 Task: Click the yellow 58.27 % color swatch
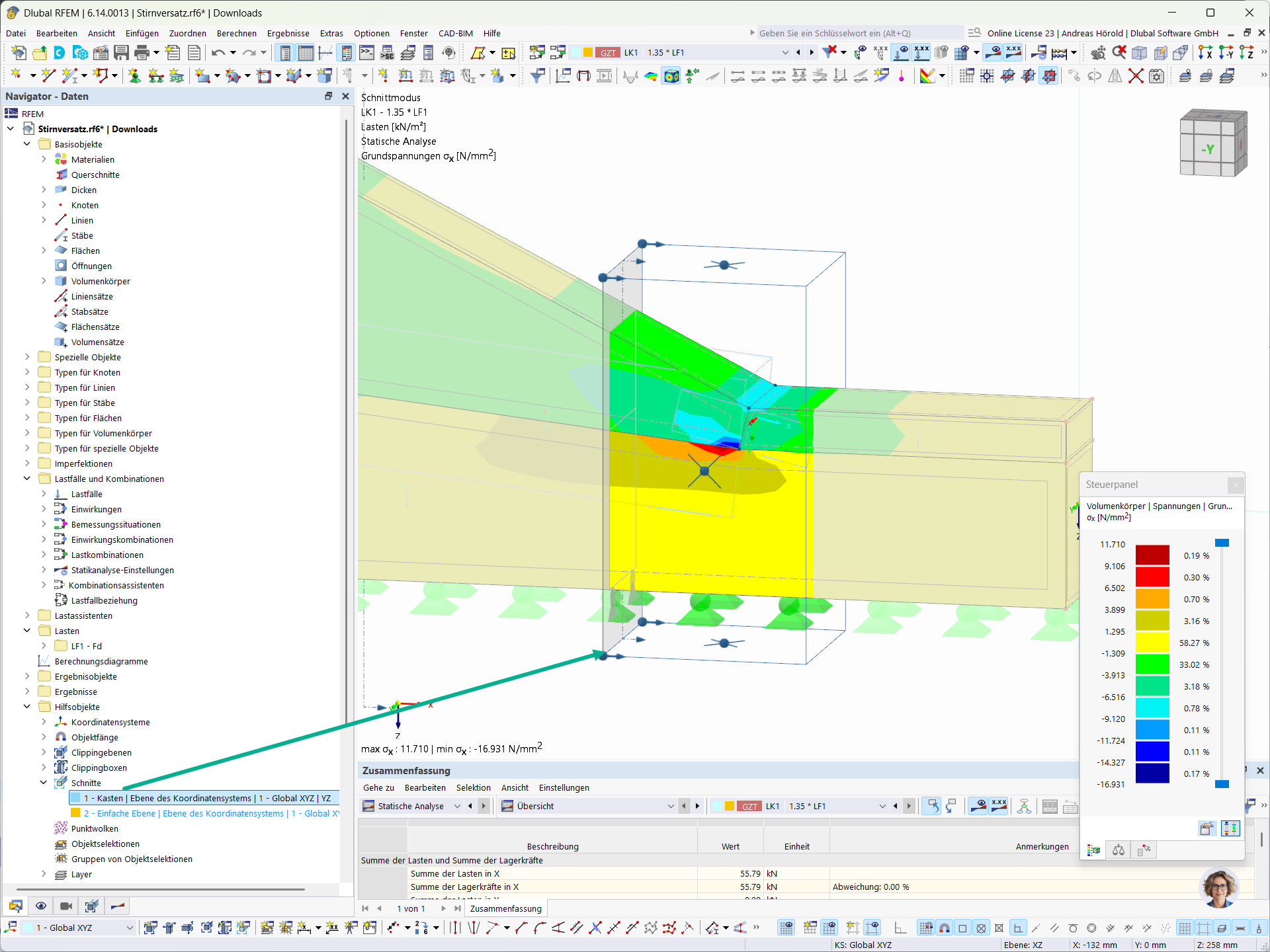pos(1152,642)
